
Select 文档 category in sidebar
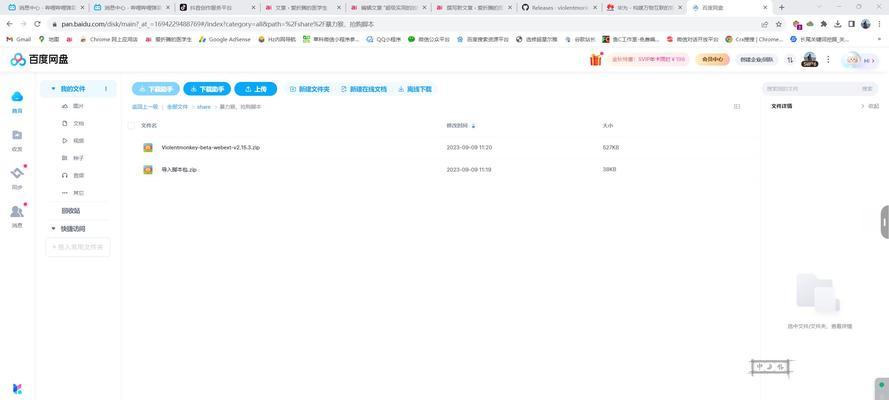[73, 124]
